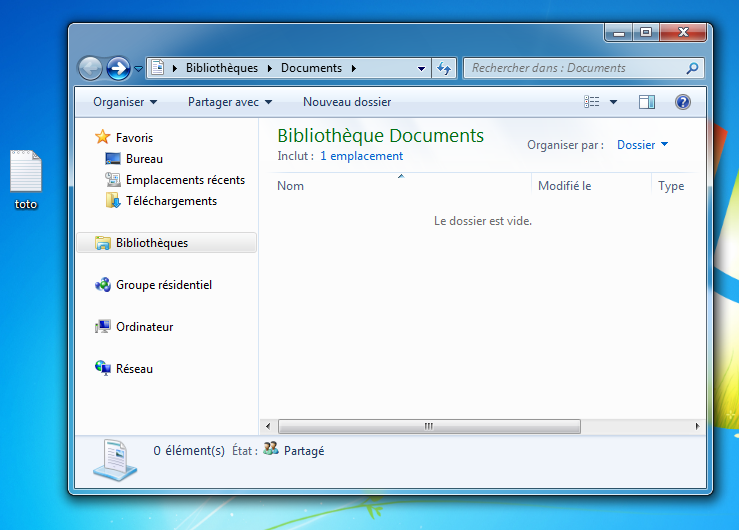The width and height of the screenshot is (739, 530).
Task: Click the Partagé status text
Action: (304, 451)
